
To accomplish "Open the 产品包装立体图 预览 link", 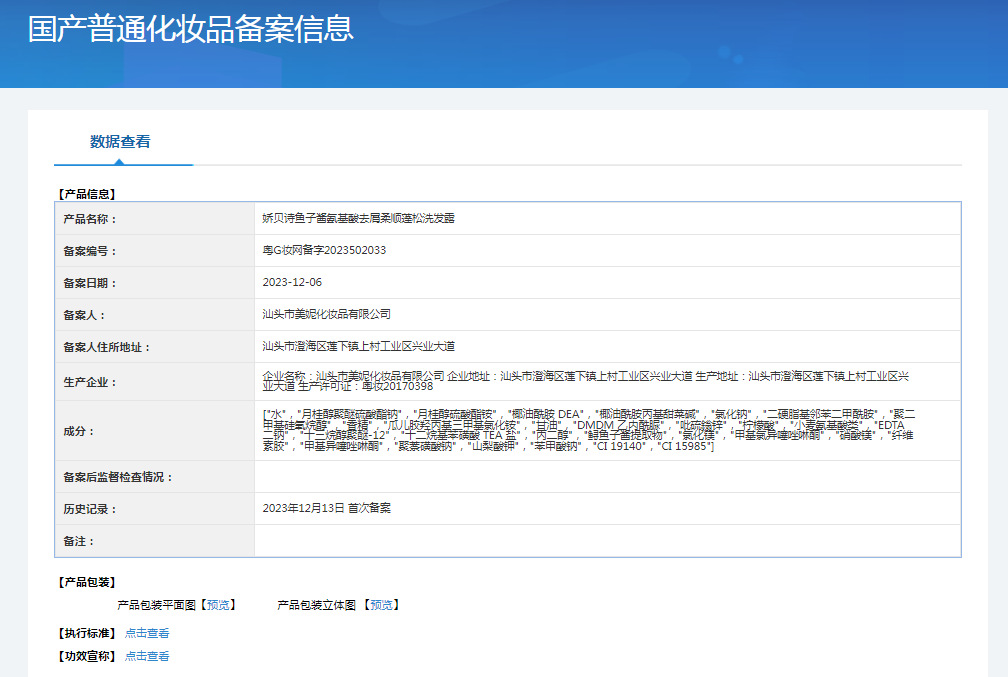I will (381, 605).
